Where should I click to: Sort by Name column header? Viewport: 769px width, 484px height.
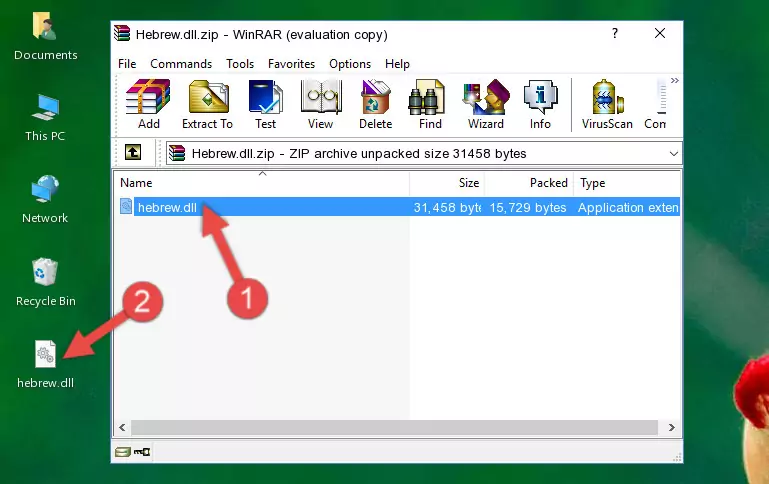tap(262, 182)
